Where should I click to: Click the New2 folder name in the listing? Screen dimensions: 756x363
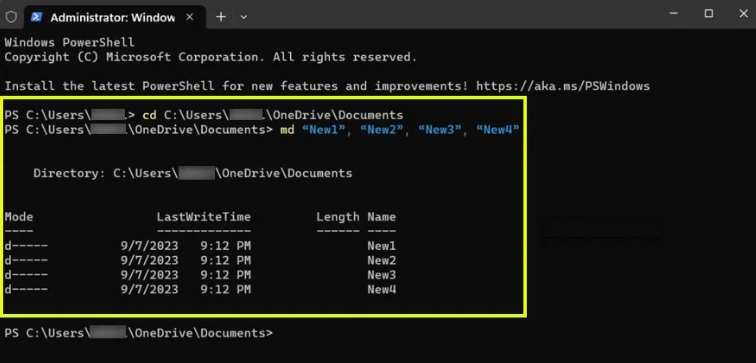[x=381, y=260]
